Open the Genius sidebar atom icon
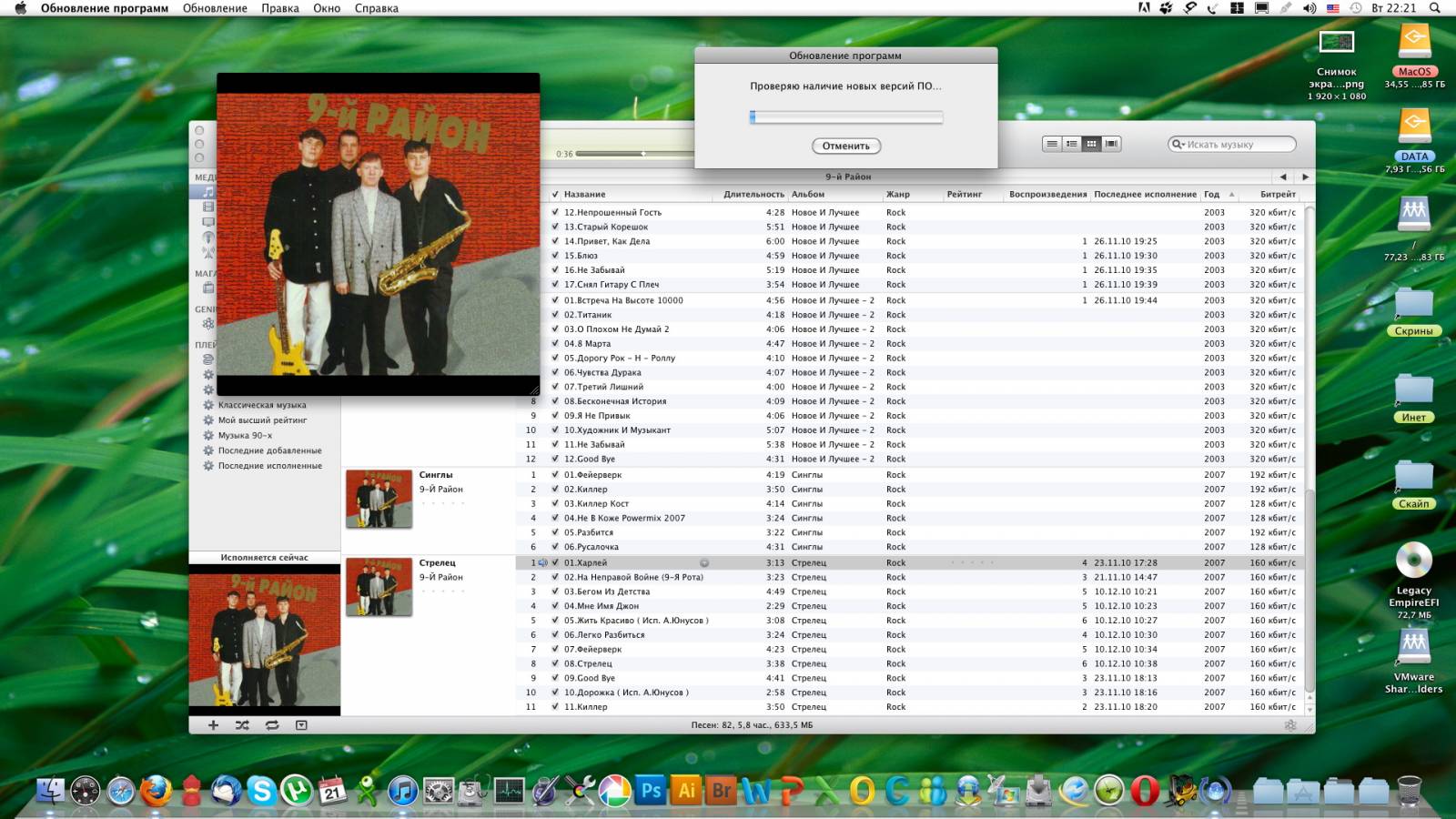 pyautogui.click(x=208, y=323)
